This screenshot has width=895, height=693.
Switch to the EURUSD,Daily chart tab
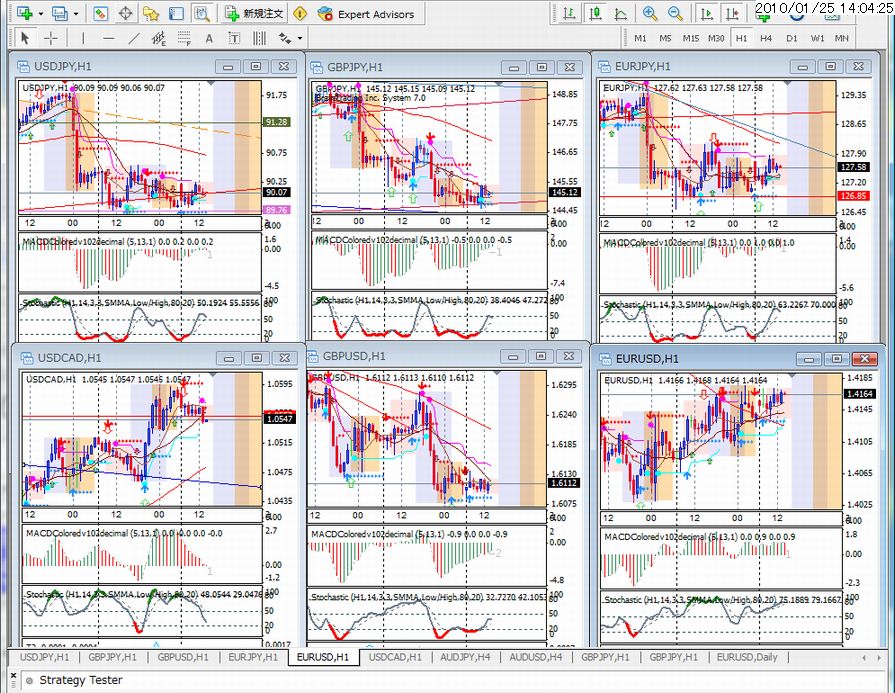(x=747, y=657)
